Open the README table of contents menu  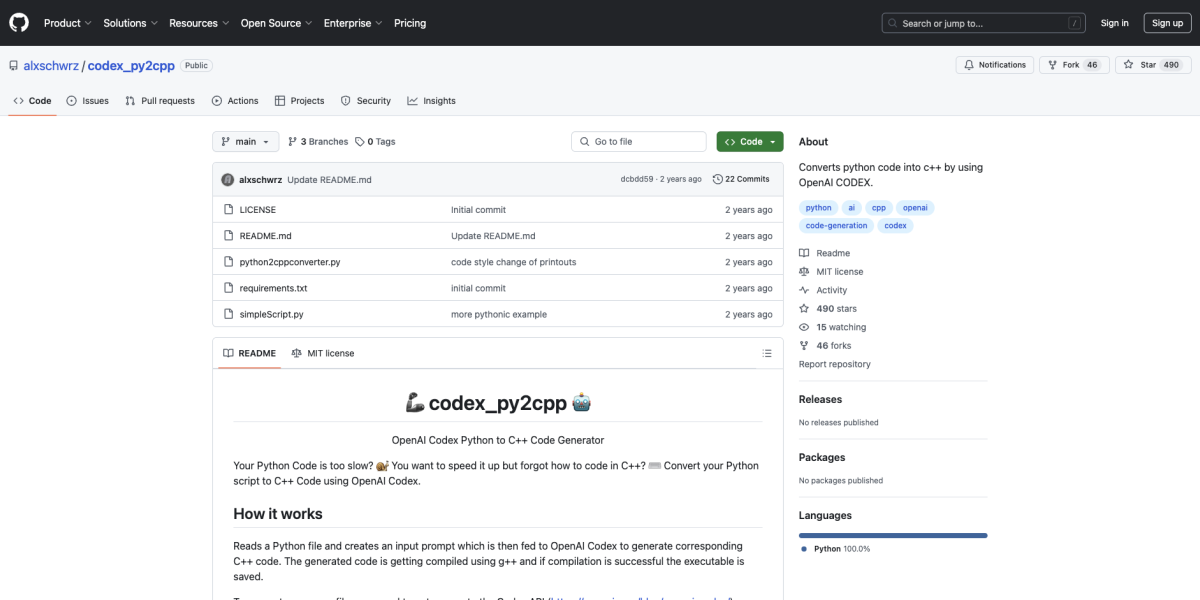click(767, 353)
